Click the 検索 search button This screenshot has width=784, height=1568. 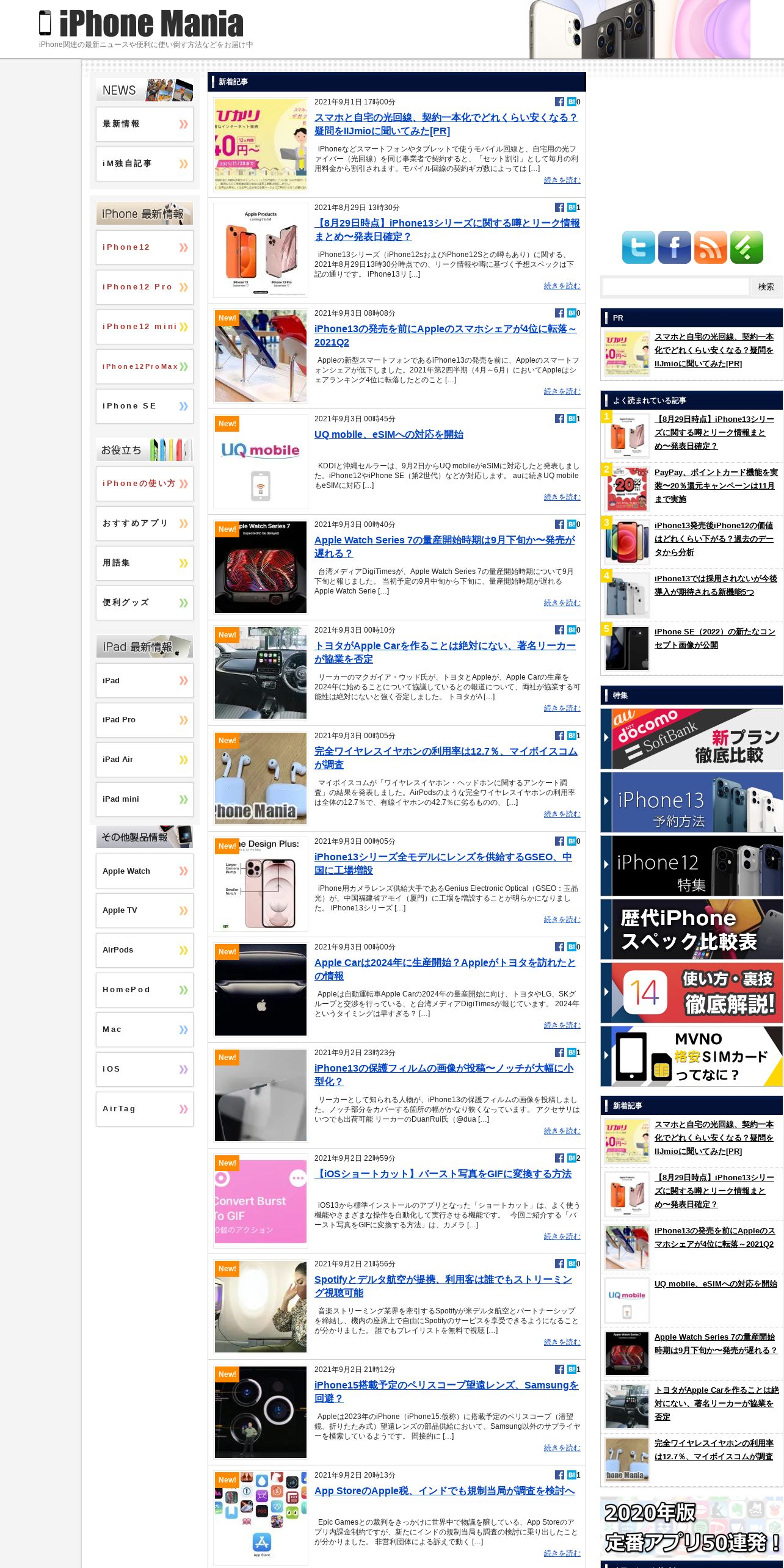click(766, 287)
